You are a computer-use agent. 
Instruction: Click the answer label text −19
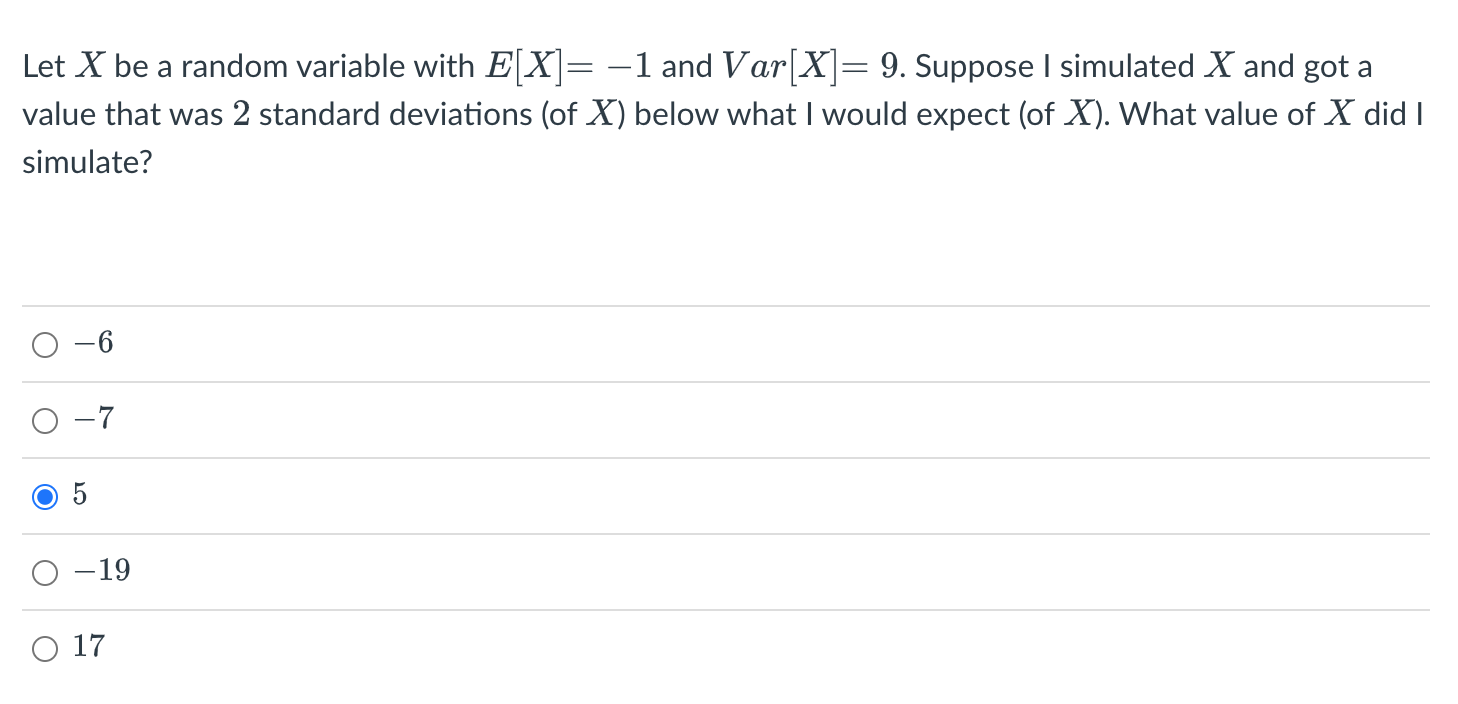coord(102,569)
